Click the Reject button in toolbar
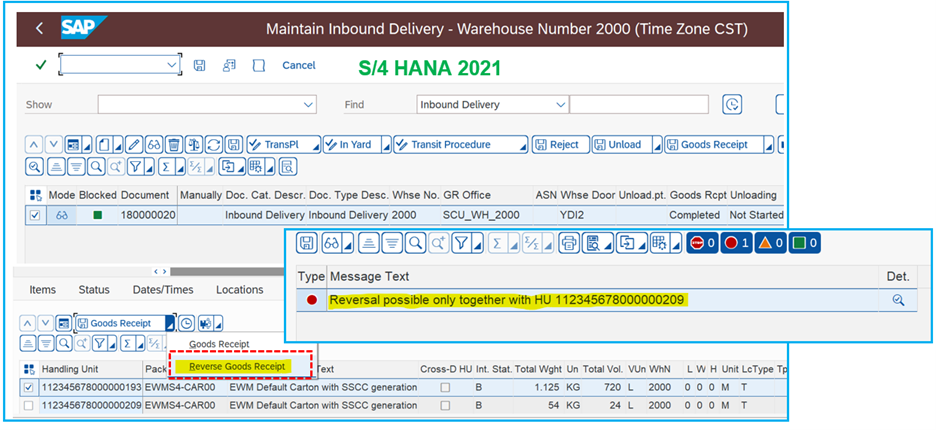Screen dimensions: 936x430 (557, 145)
